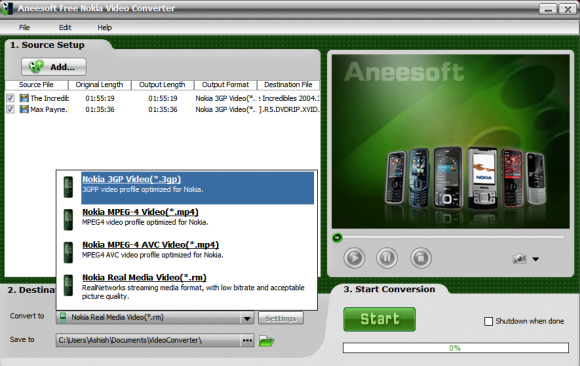
Task: Select Nokia Real Media Video(*.rm) option
Action: pos(197,287)
